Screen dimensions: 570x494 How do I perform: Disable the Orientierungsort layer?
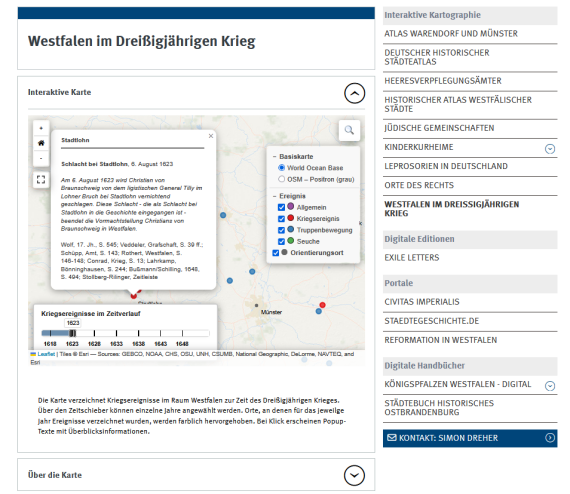pos(276,253)
